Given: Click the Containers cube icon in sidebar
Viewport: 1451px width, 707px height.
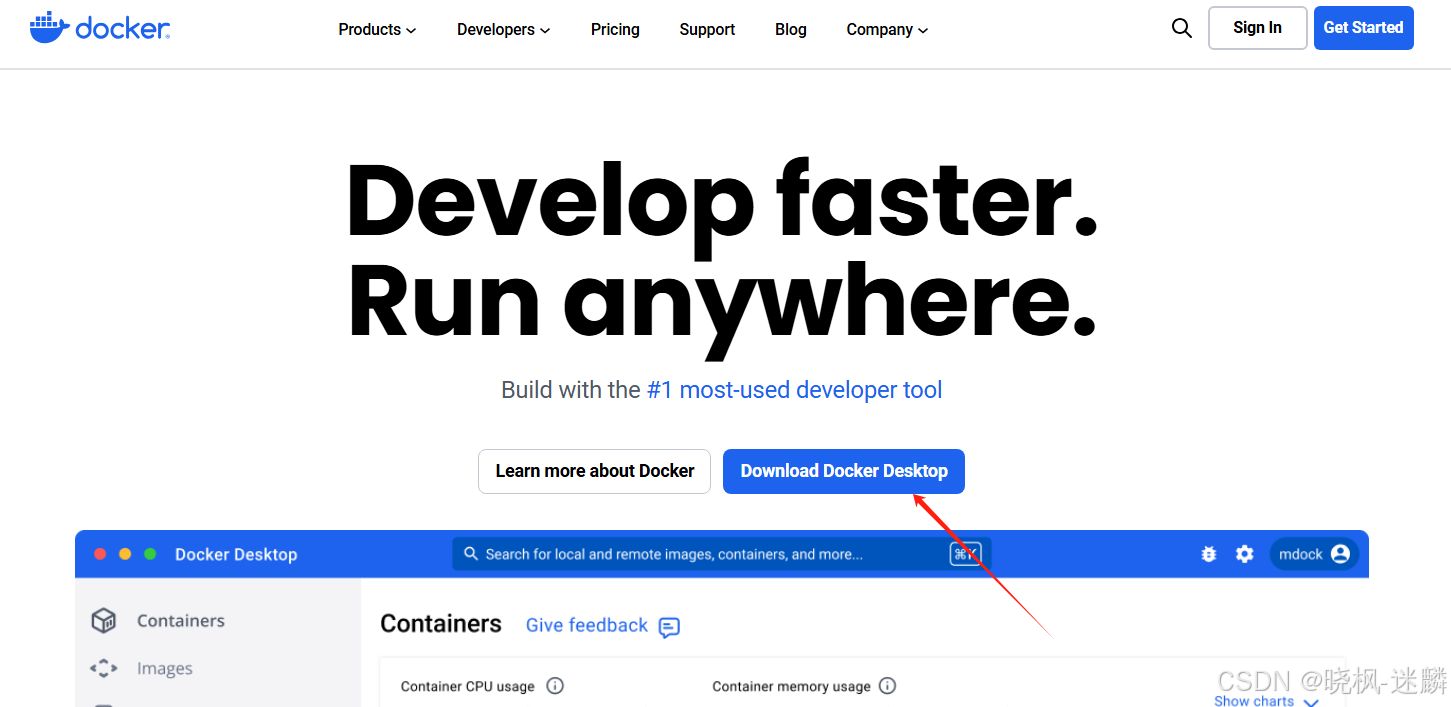Looking at the screenshot, I should pos(104,621).
